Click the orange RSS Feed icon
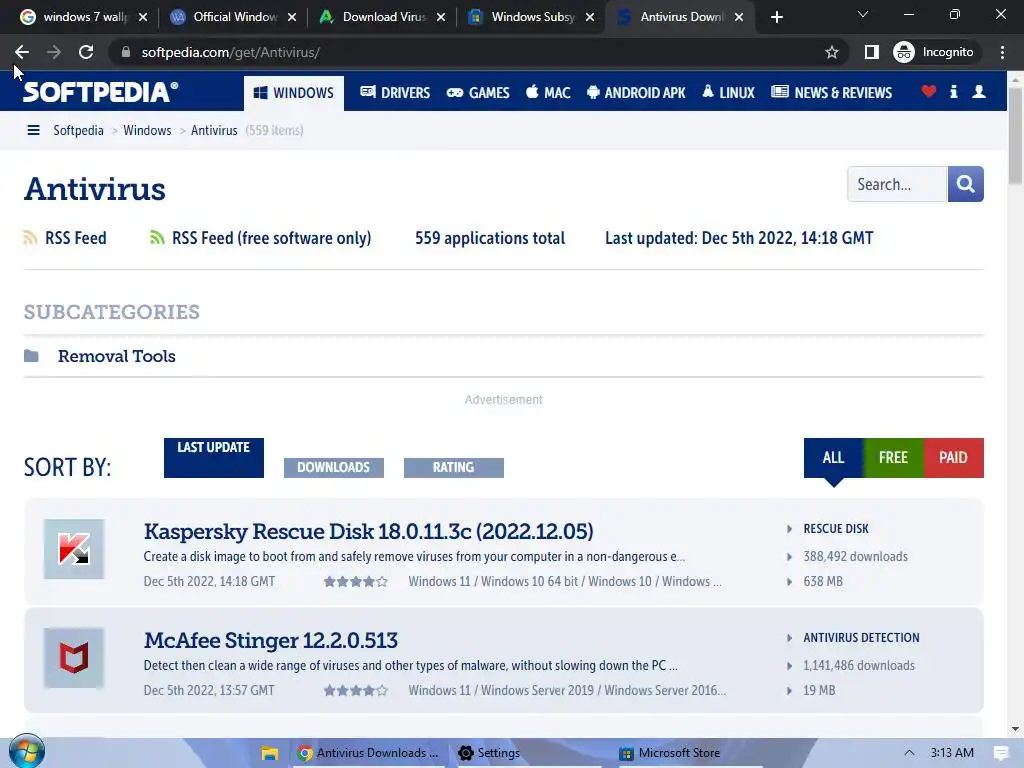This screenshot has width=1024, height=768. [x=30, y=238]
